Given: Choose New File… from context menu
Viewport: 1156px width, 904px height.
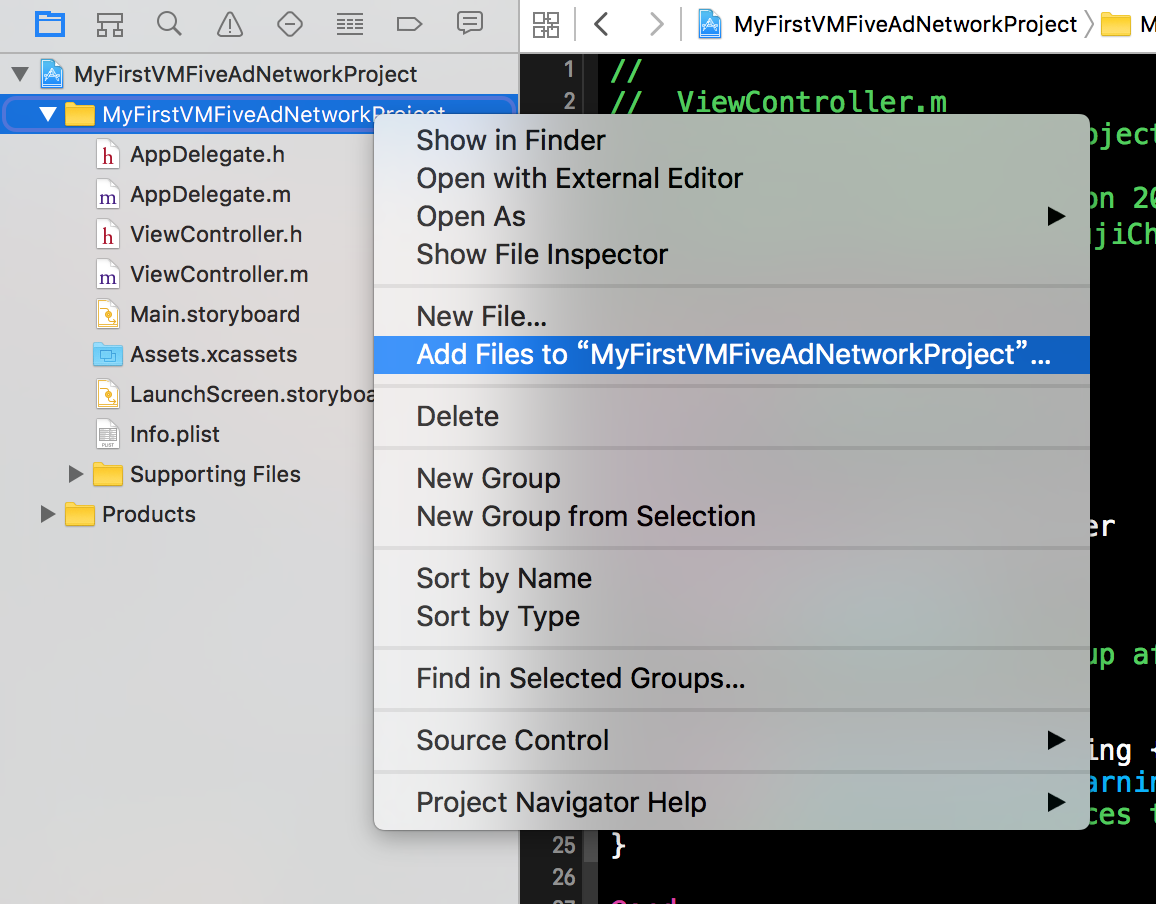Looking at the screenshot, I should click(x=731, y=316).
